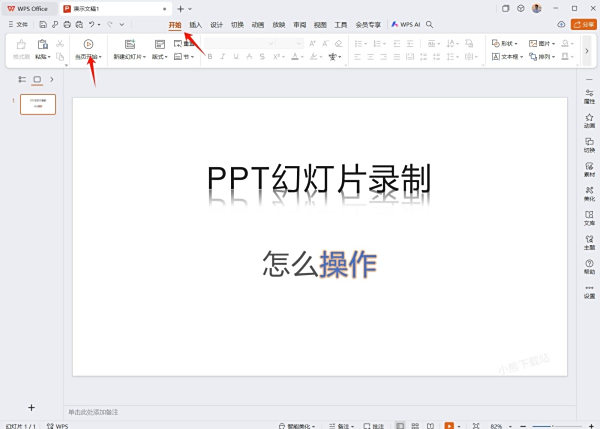The width and height of the screenshot is (600, 429).
Task: Click the orange 分享 button
Action: (x=584, y=24)
